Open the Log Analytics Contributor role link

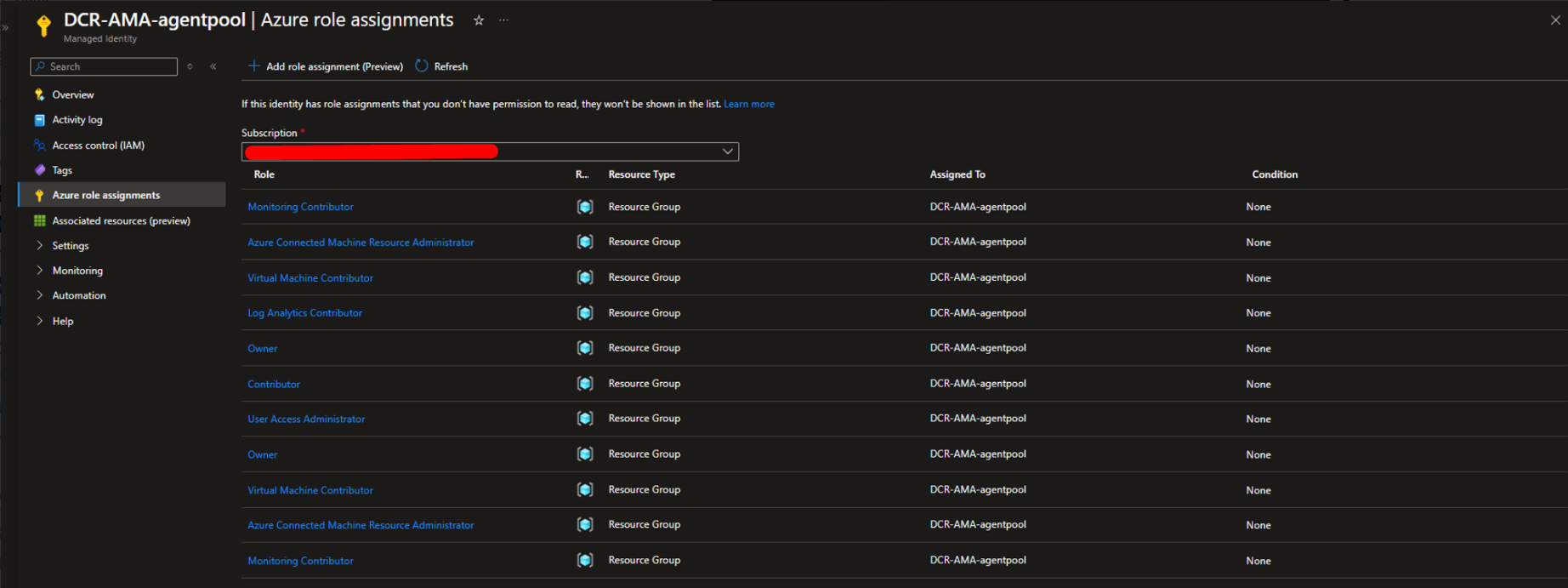(304, 313)
